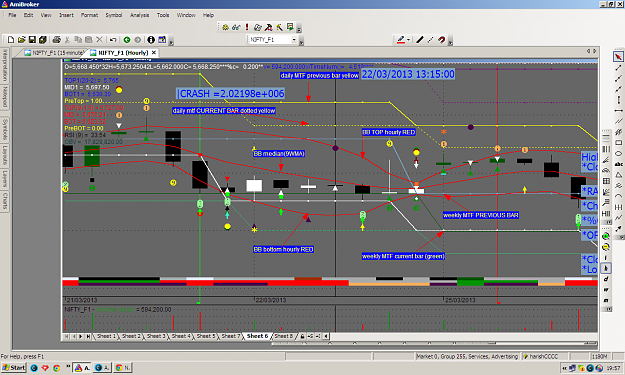
Task: Switch to Sheet 8 tab
Action: point(283,336)
